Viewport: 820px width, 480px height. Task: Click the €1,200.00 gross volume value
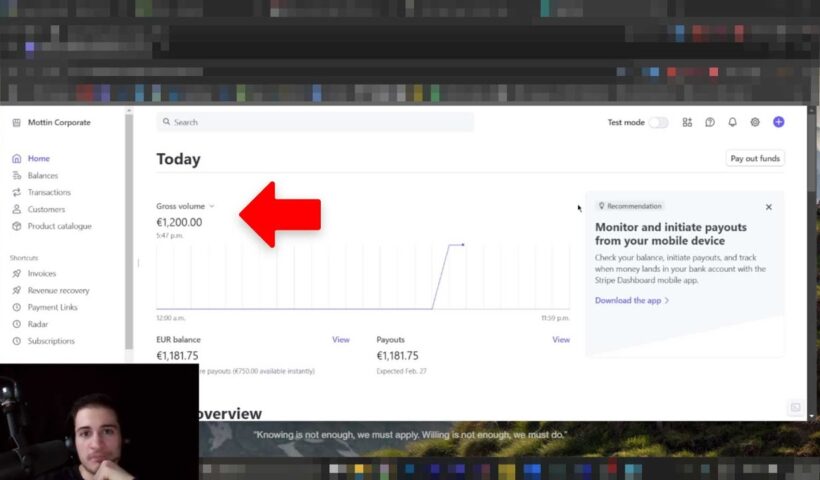point(179,222)
